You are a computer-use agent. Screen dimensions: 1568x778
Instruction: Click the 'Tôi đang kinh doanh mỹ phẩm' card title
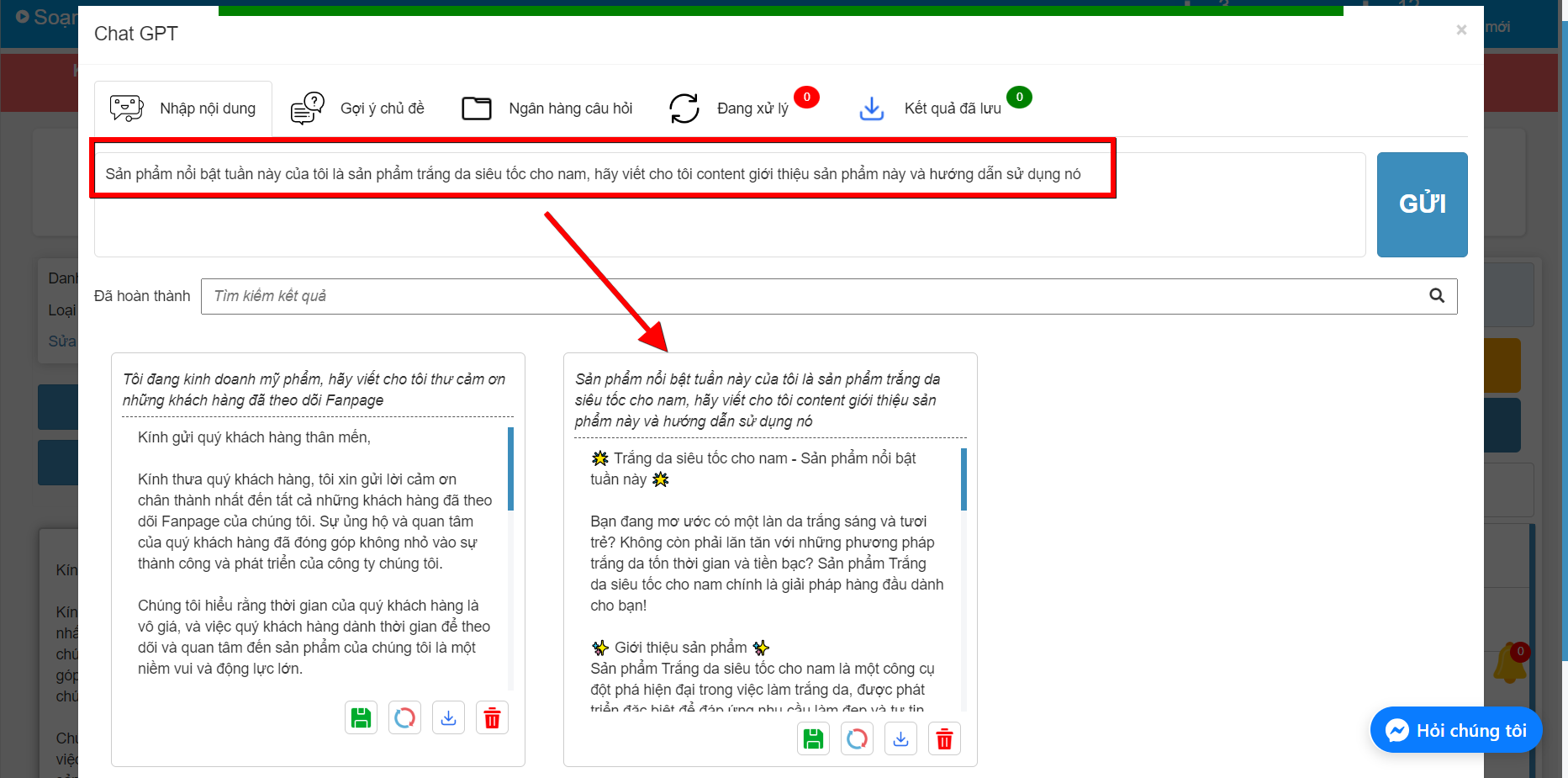pyautogui.click(x=314, y=389)
